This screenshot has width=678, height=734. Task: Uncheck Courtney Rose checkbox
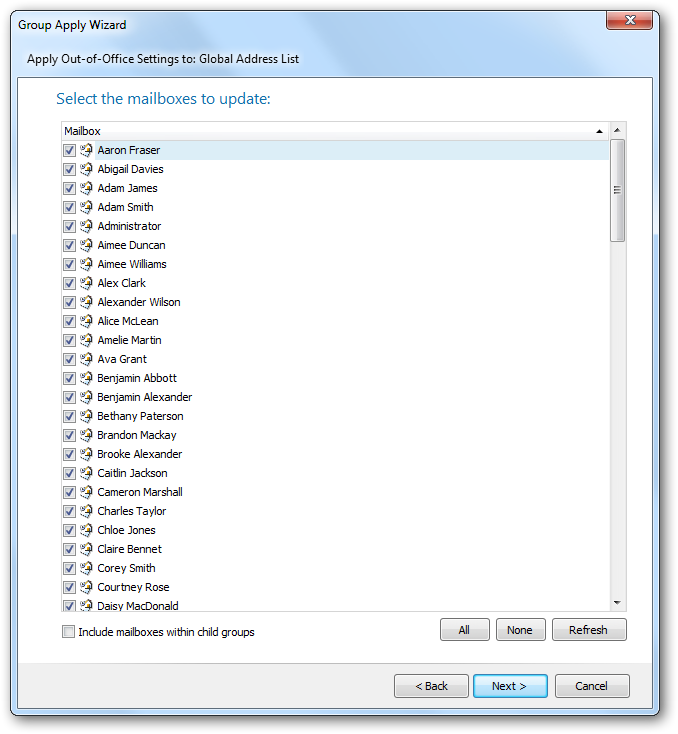pos(69,587)
